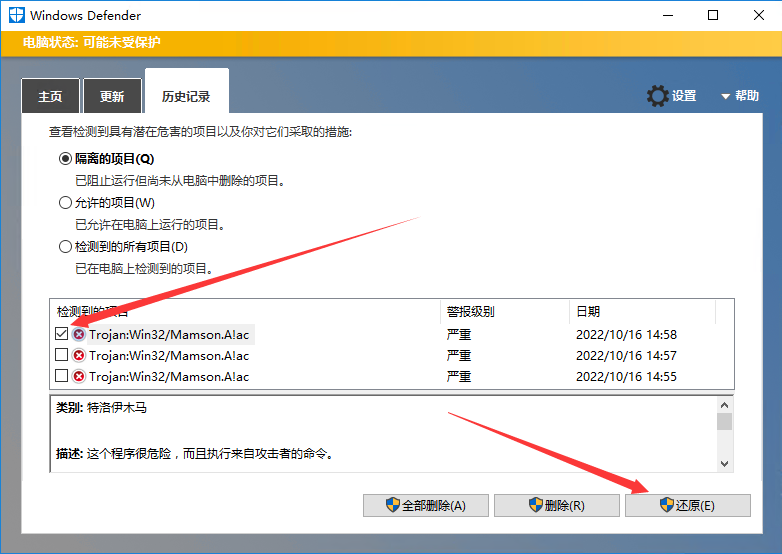782x554 pixels.
Task: Click the description scrollbar down arrow
Action: tap(725, 464)
